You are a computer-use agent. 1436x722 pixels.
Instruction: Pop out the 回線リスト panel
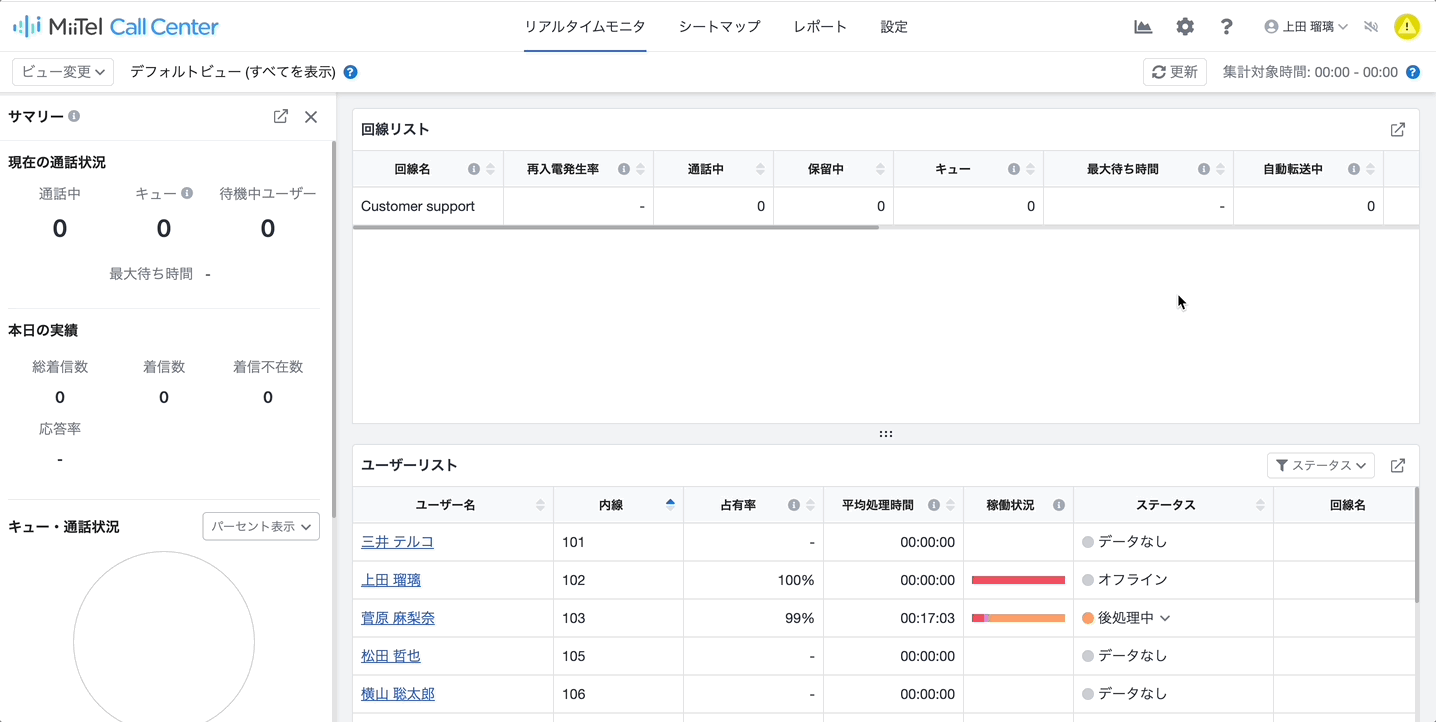click(1398, 130)
